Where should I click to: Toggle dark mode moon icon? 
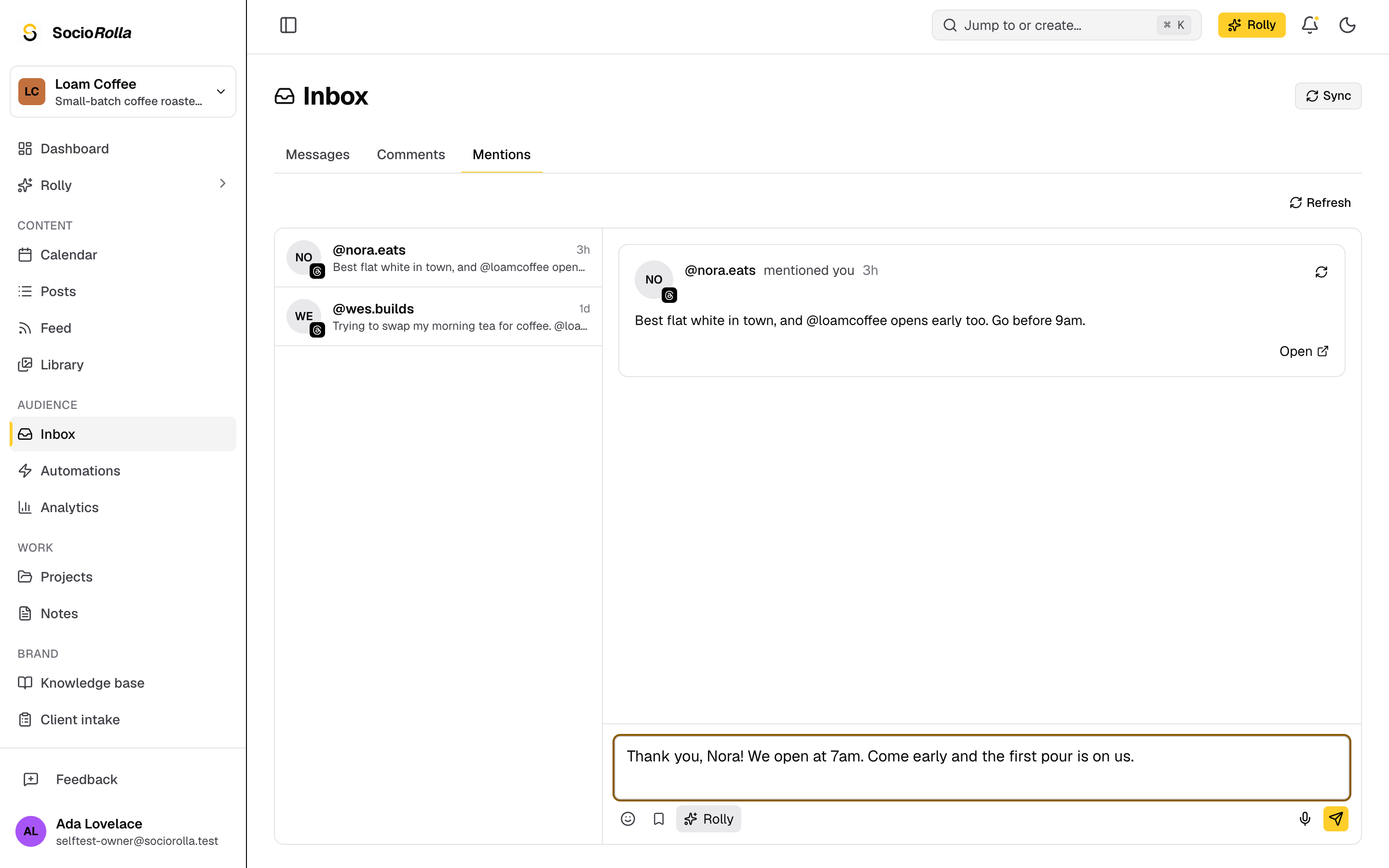click(1347, 25)
